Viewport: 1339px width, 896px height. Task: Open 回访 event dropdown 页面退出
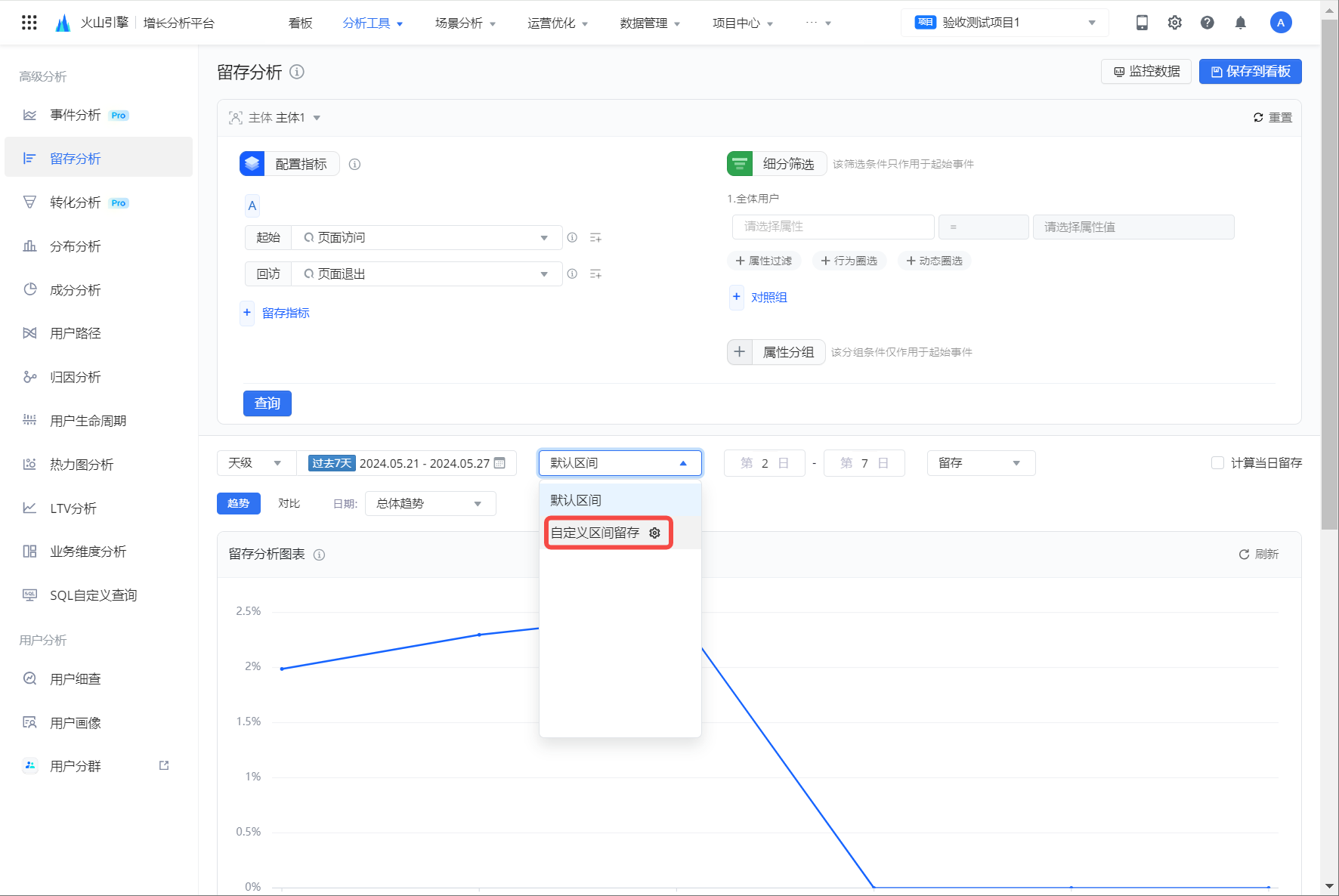(427, 273)
